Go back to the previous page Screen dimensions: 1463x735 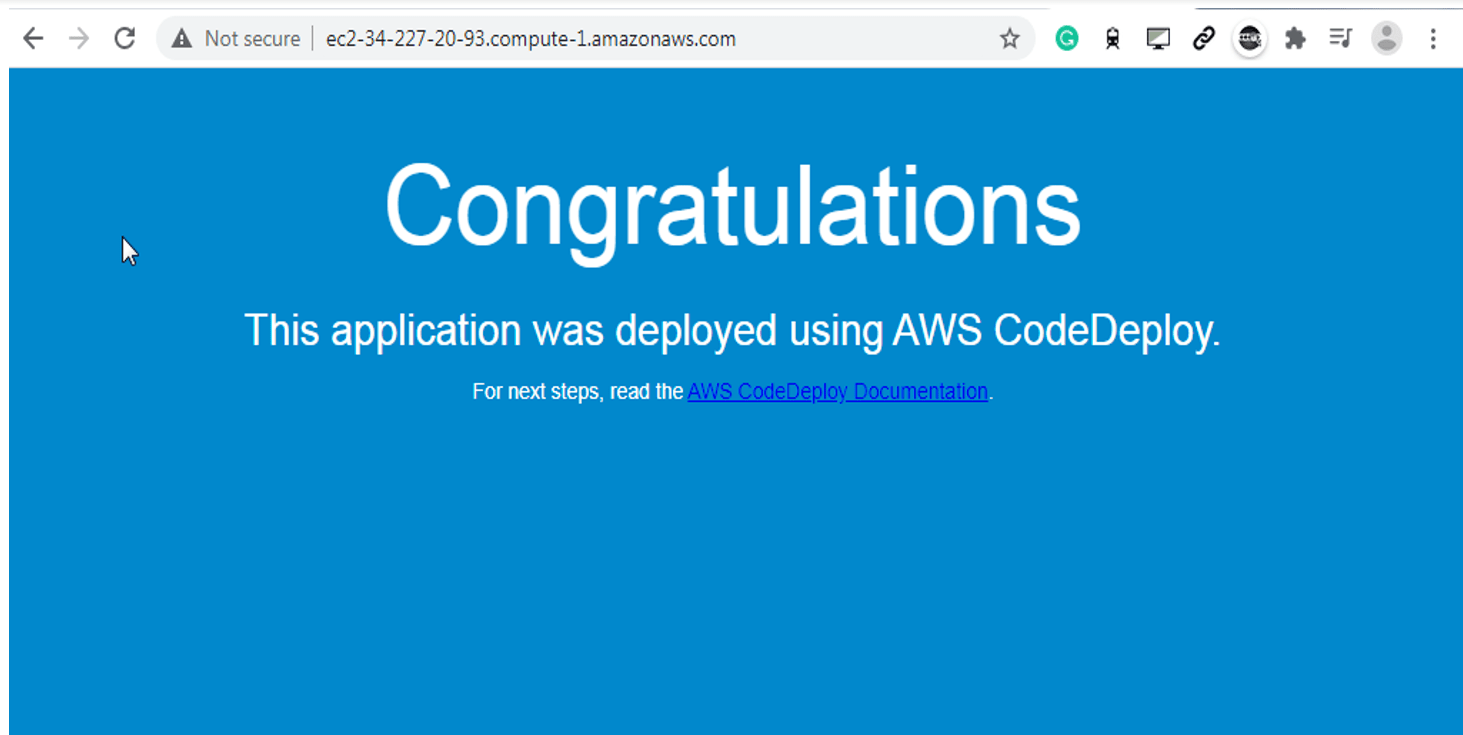[33, 38]
